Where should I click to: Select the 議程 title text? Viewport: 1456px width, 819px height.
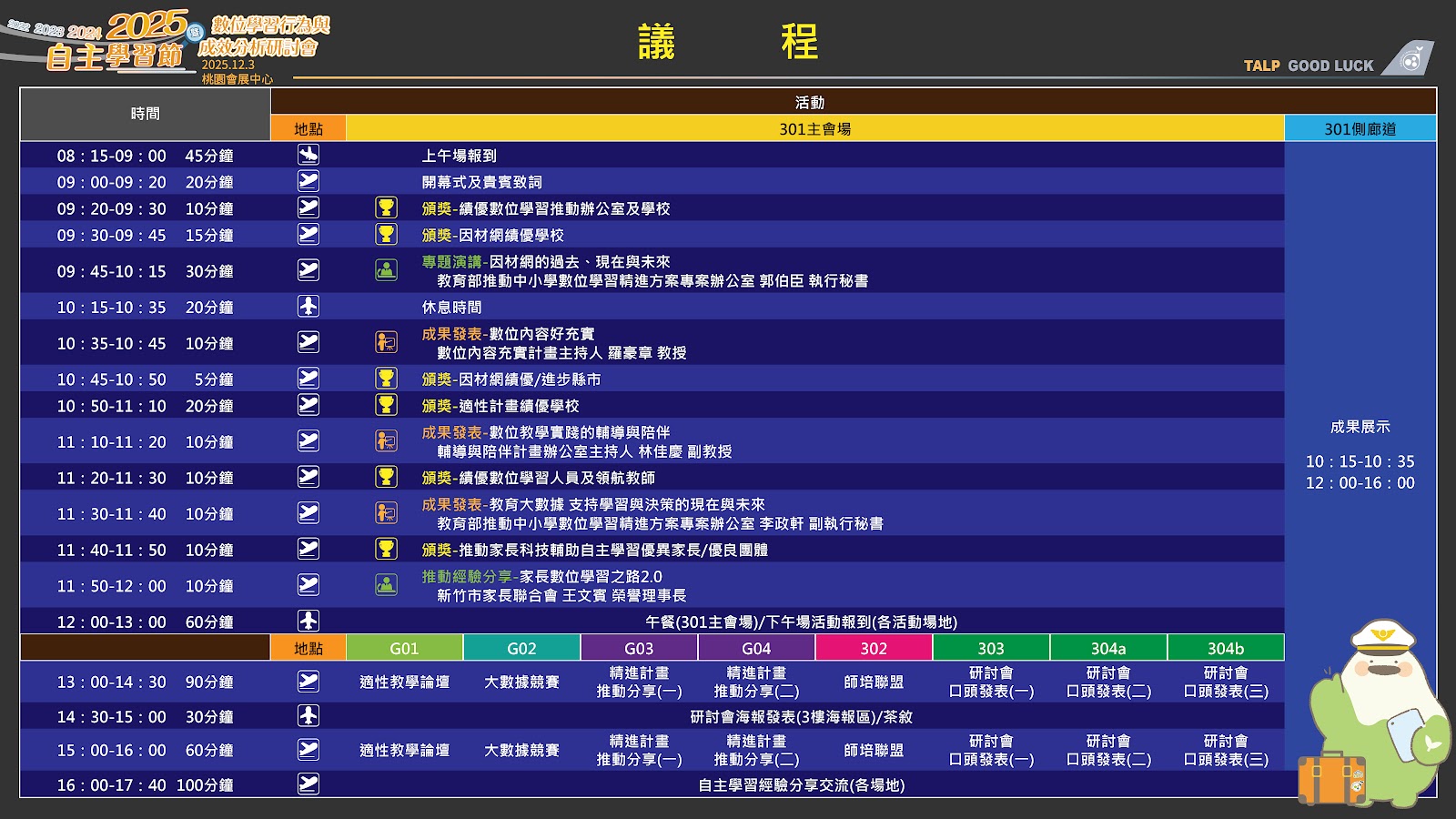click(728, 43)
